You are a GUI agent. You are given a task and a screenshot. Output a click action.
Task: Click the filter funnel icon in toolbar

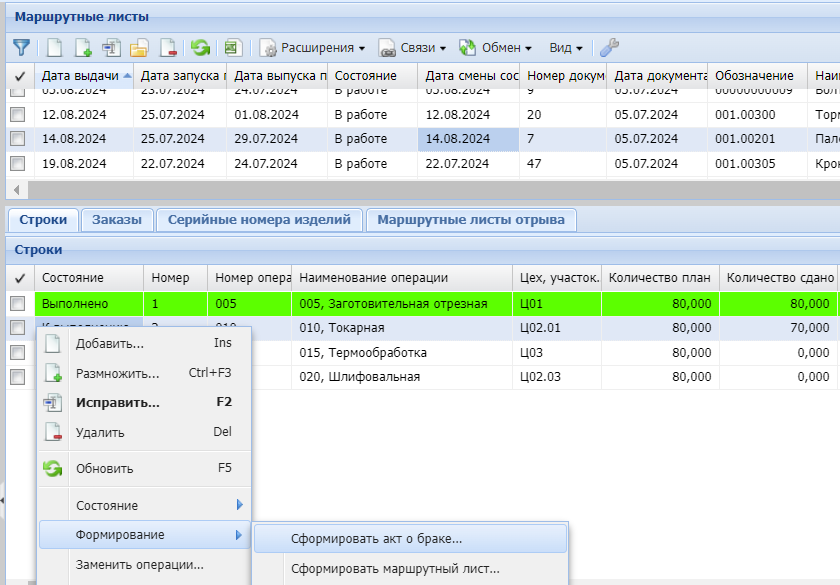(20, 47)
